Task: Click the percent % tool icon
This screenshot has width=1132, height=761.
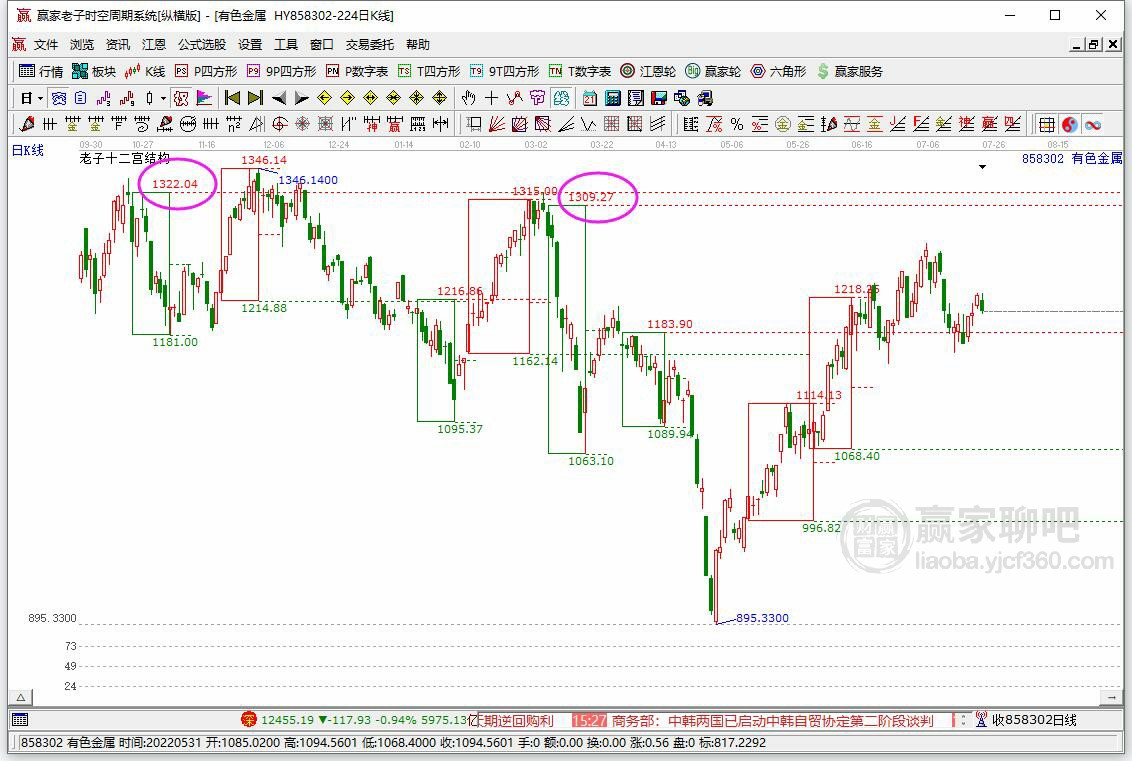Action: 736,124
